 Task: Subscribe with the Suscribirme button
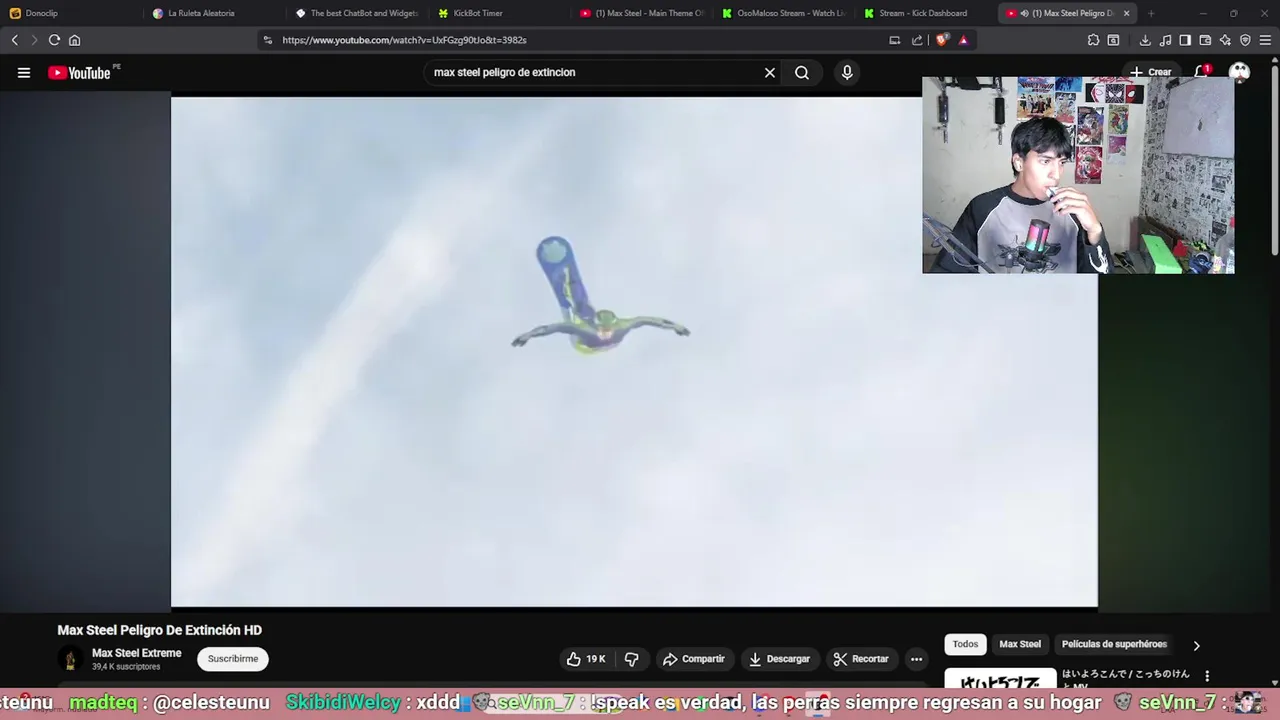[233, 659]
